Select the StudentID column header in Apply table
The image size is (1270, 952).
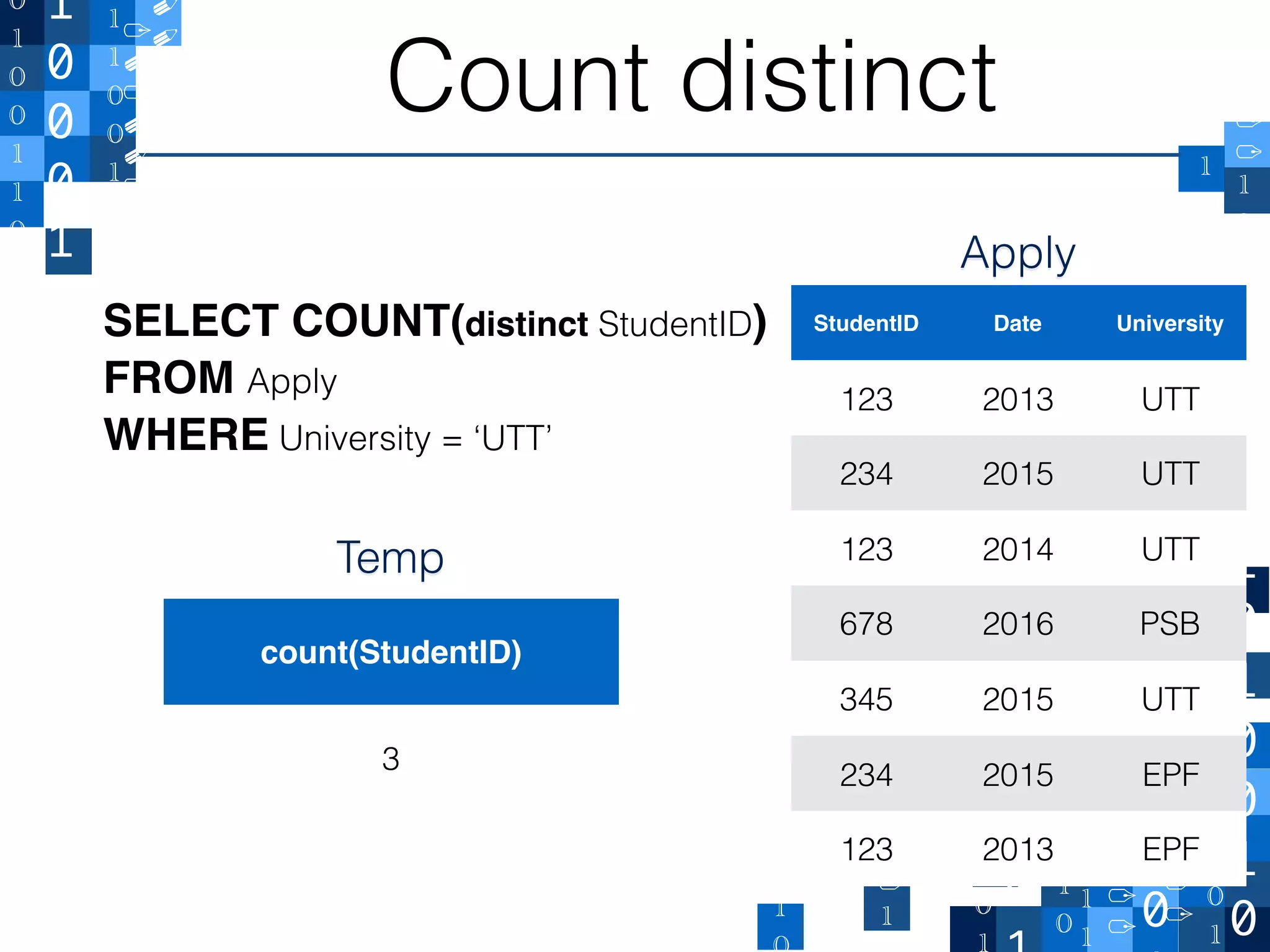click(x=866, y=323)
